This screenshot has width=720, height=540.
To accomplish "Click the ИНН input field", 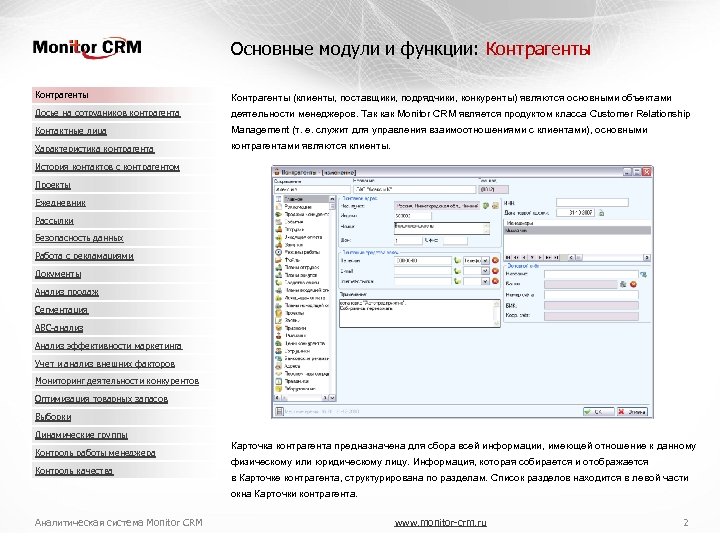I will coord(592,202).
